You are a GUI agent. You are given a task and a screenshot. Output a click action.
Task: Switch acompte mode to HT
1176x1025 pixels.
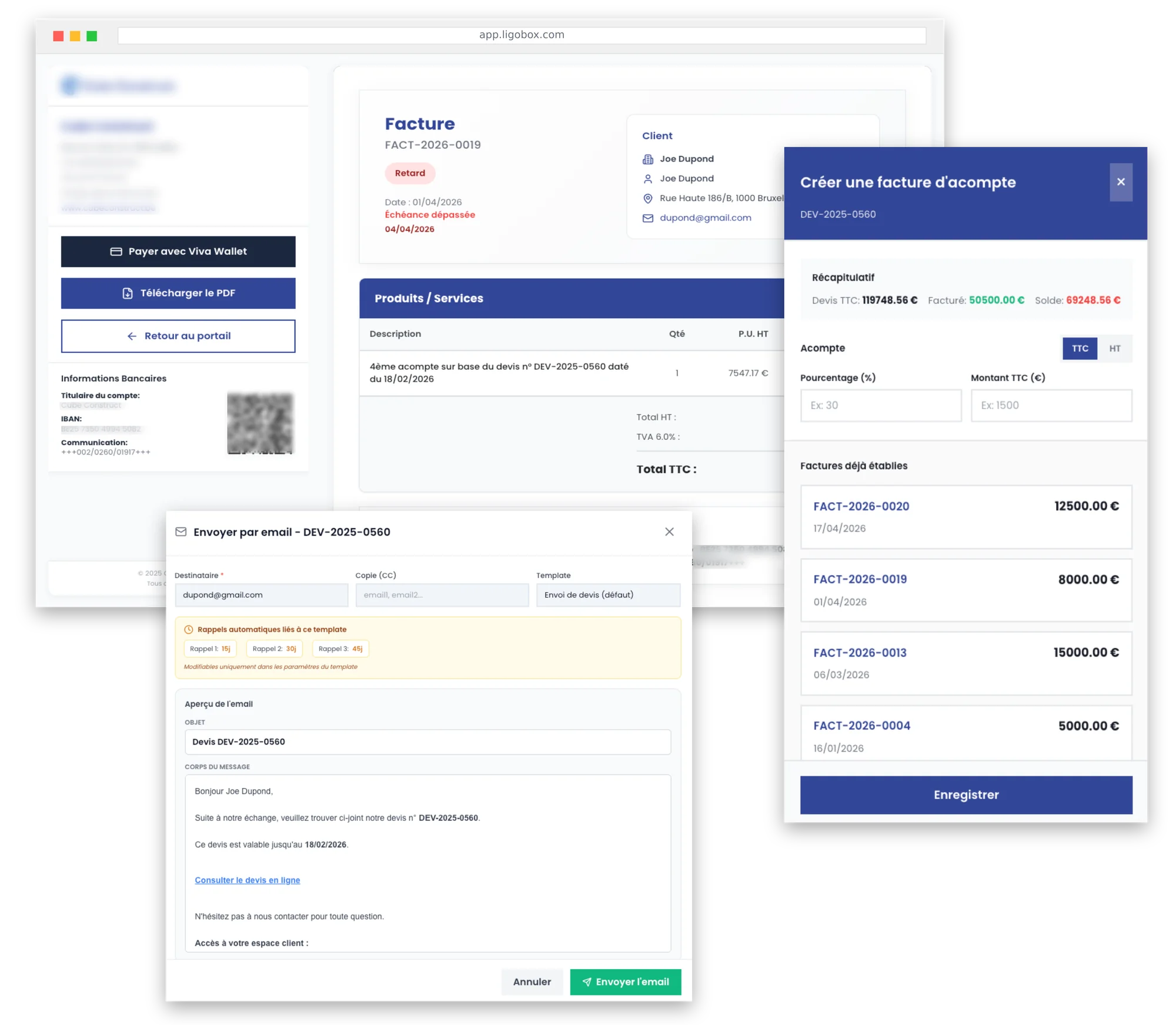point(1114,349)
